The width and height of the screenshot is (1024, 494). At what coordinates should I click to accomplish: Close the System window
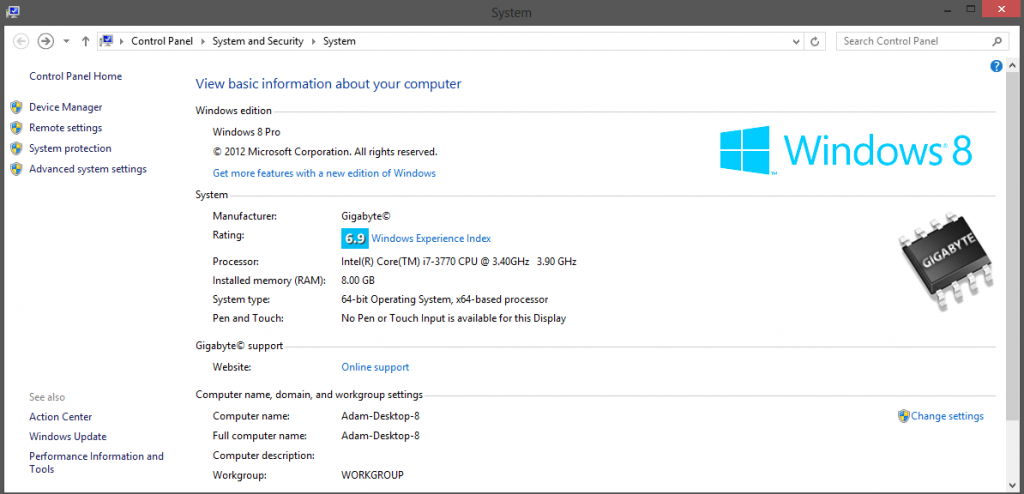[x=1002, y=9]
